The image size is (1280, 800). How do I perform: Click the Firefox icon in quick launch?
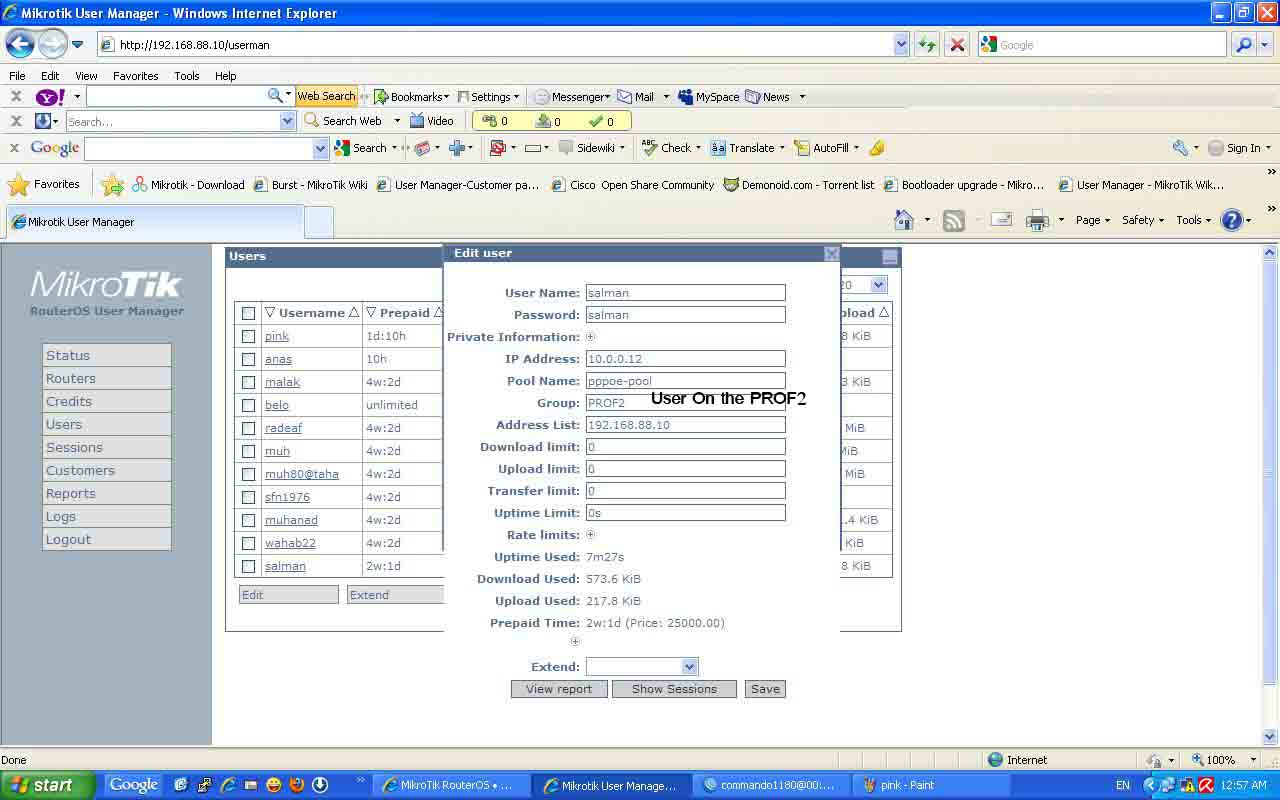click(x=297, y=785)
